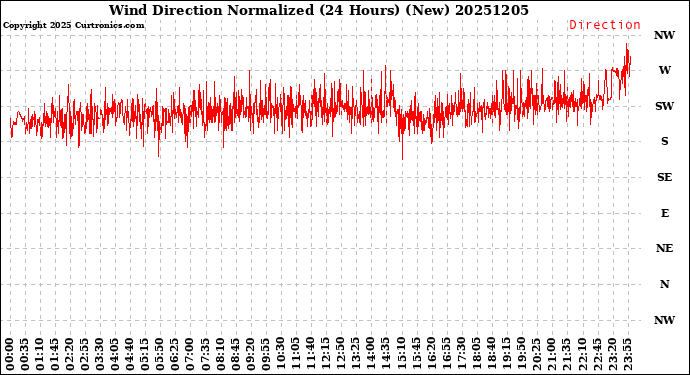
Task: Click the 15:45 time axis label
Action: click(x=416, y=355)
